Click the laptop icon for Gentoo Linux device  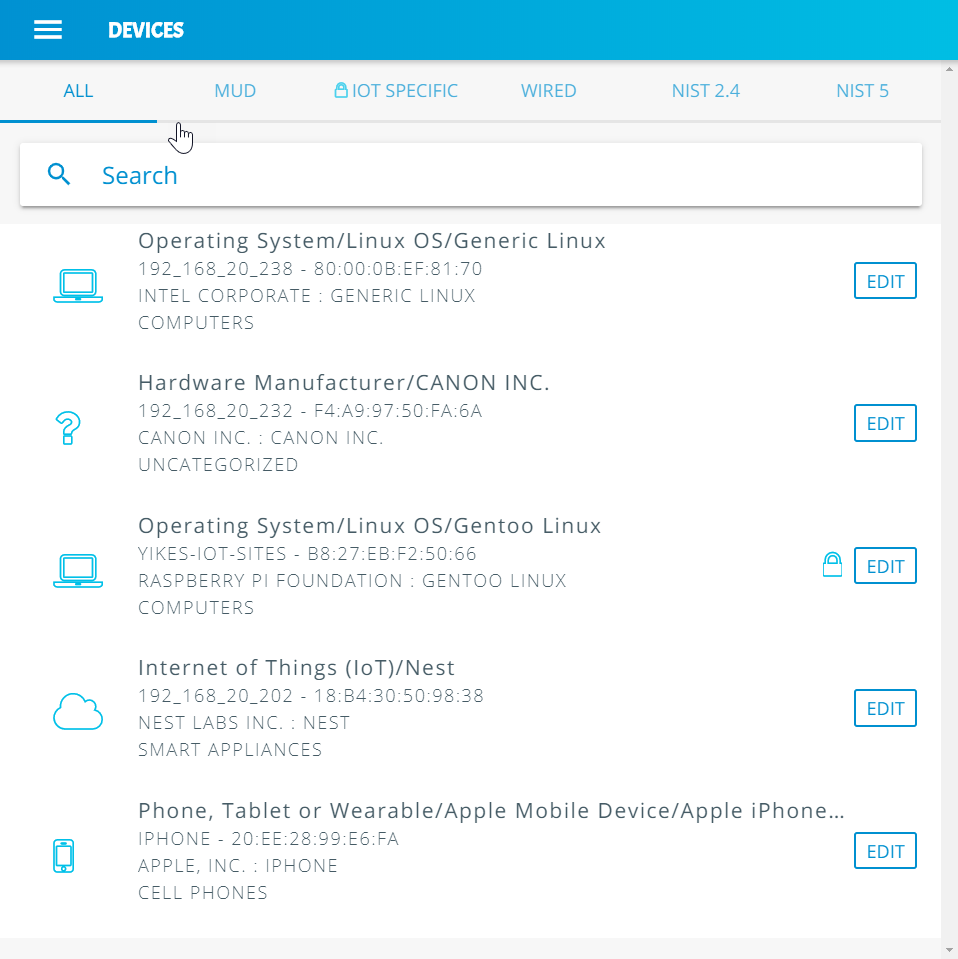pos(78,571)
